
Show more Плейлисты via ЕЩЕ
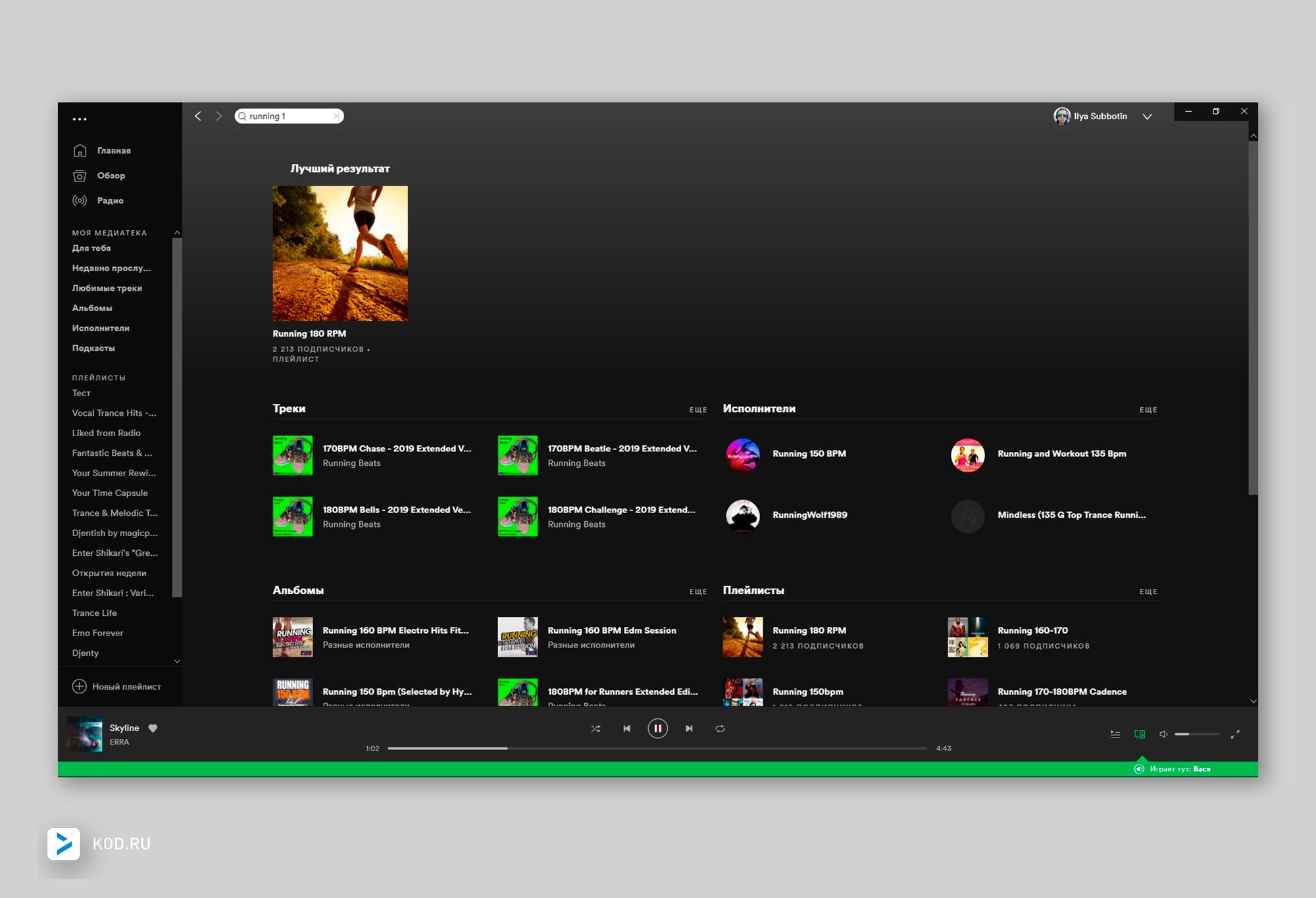(1148, 592)
